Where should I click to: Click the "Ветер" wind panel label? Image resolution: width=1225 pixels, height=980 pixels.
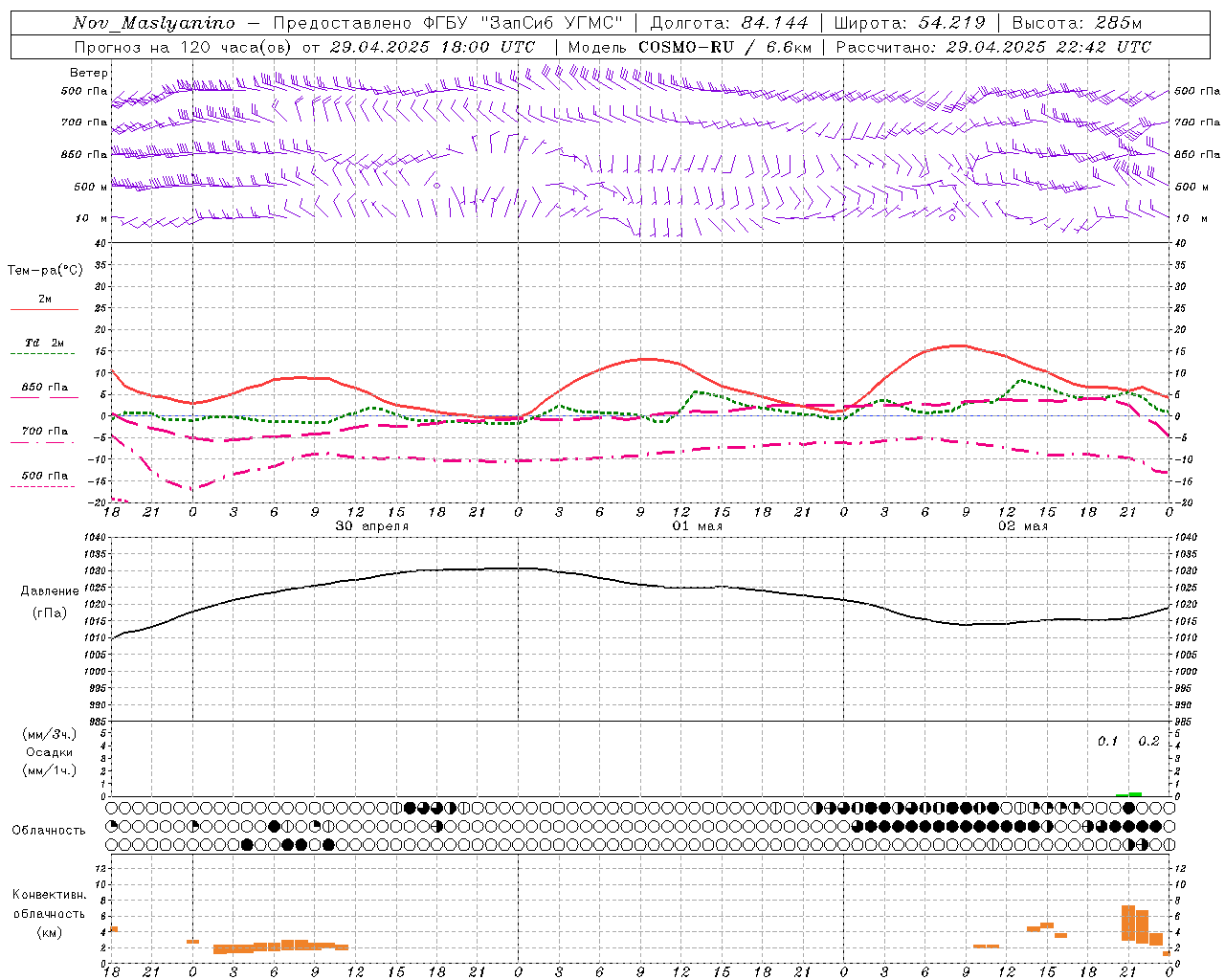(x=89, y=73)
